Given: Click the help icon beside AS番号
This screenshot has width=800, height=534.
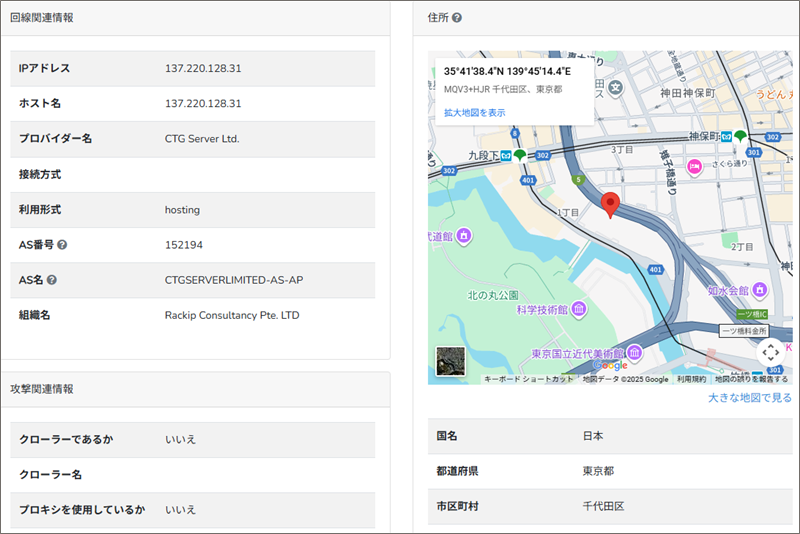Looking at the screenshot, I should coord(63,245).
